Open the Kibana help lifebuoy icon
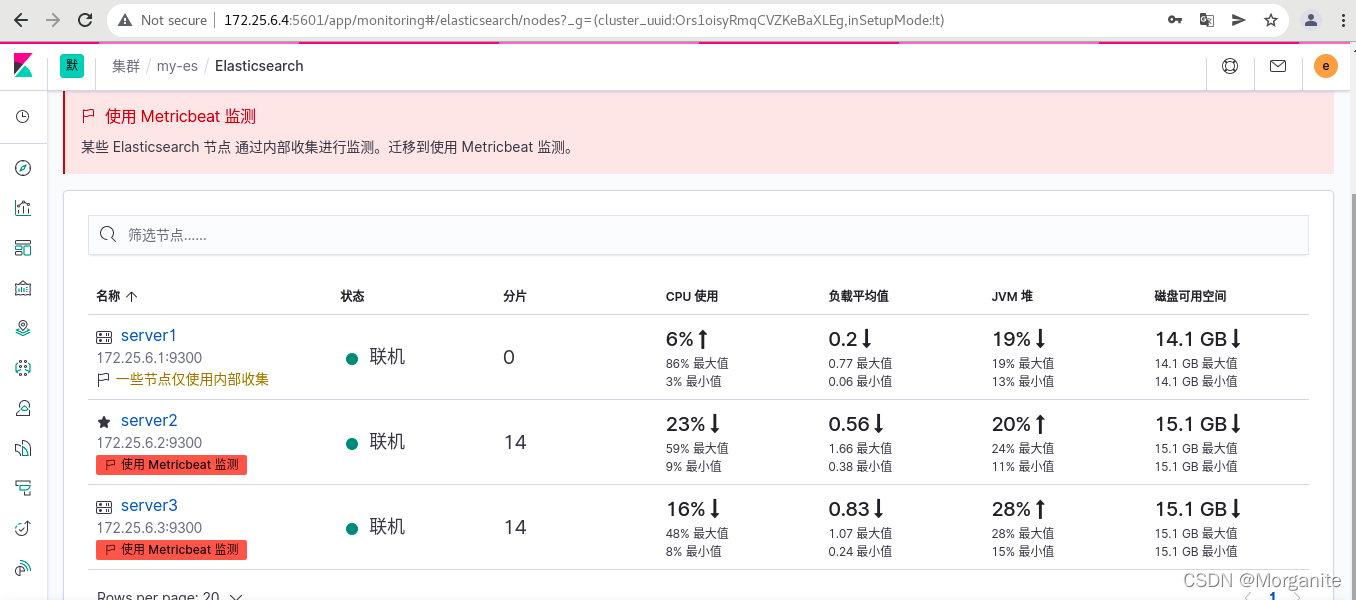The image size is (1356, 600). click(1230, 66)
